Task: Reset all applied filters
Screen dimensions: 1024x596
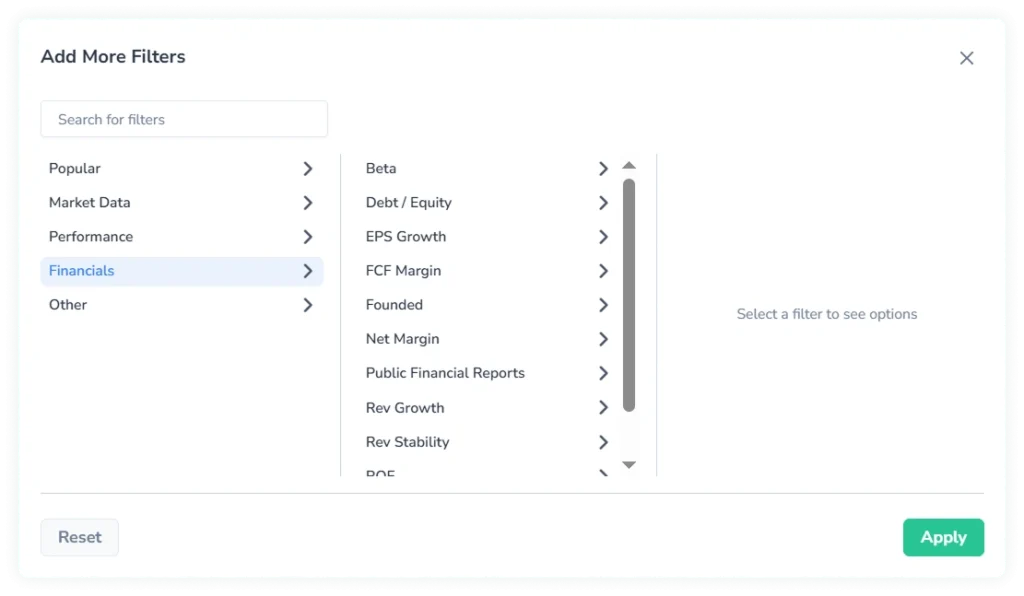Action: coord(79,537)
